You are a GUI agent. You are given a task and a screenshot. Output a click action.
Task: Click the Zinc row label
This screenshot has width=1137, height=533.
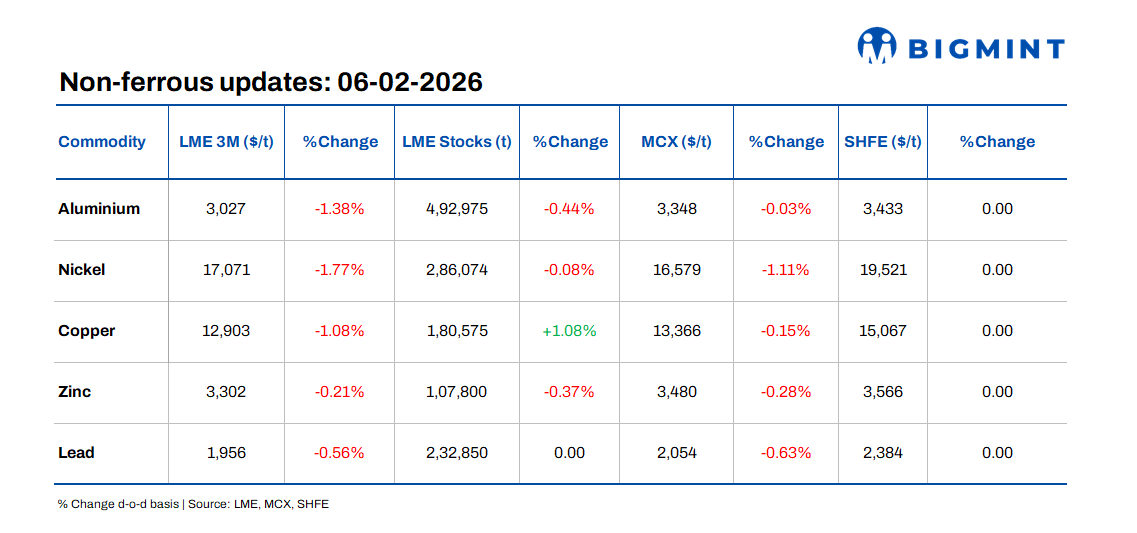click(75, 392)
